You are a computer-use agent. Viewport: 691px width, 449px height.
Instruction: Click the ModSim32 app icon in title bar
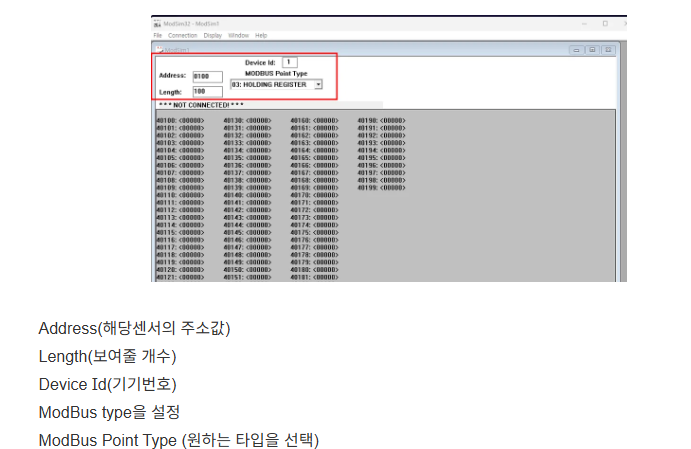pos(157,24)
